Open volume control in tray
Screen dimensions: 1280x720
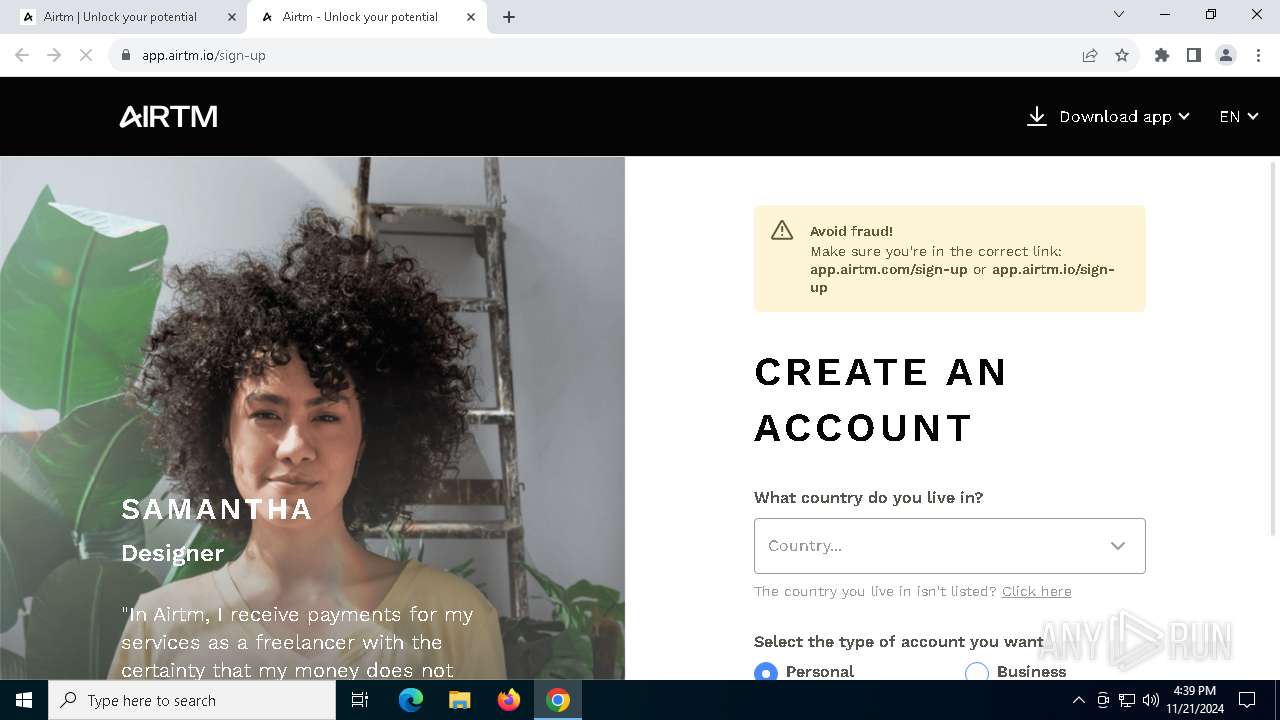[x=1151, y=700]
